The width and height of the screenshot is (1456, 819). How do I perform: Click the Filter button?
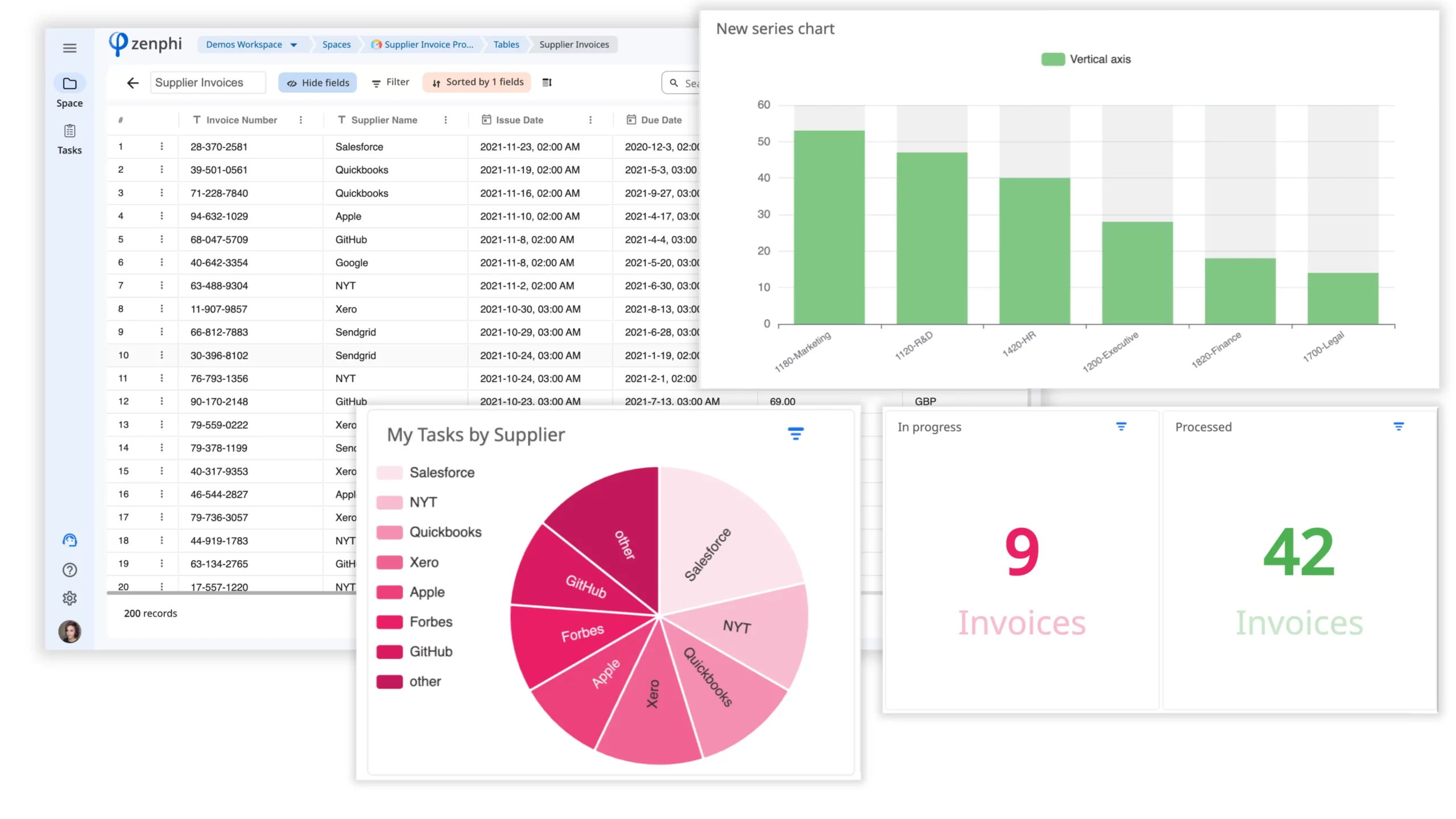pyautogui.click(x=390, y=82)
